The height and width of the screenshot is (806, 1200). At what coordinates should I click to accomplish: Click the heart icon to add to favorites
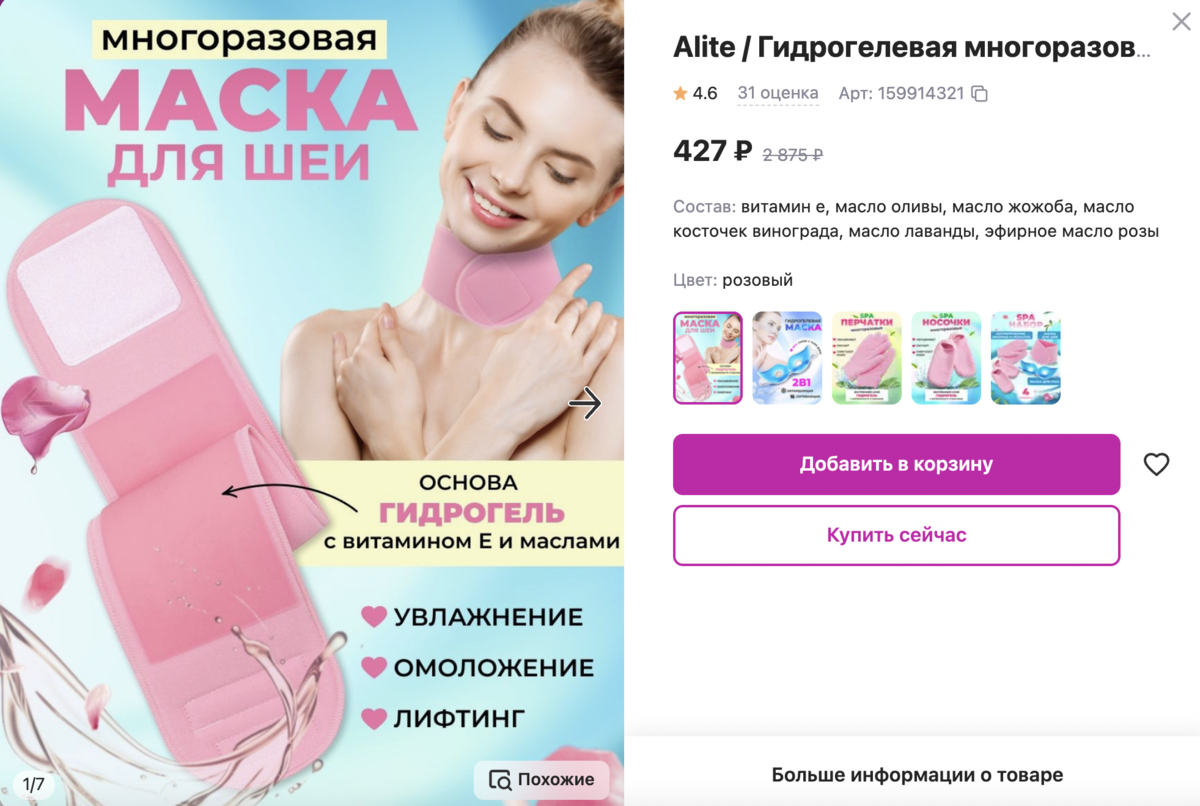[x=1156, y=464]
